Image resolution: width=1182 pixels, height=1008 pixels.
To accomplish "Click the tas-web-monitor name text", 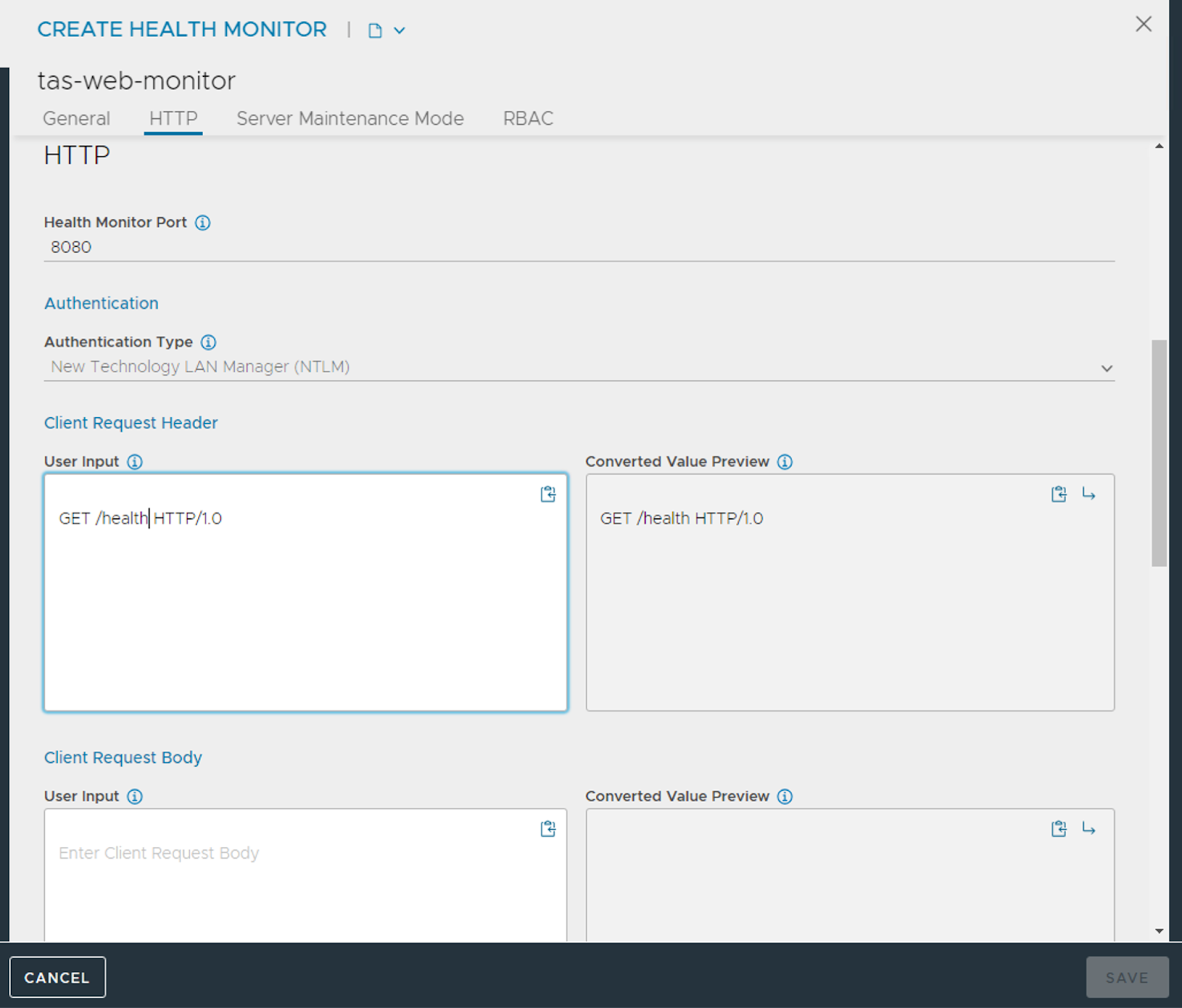I will point(137,80).
